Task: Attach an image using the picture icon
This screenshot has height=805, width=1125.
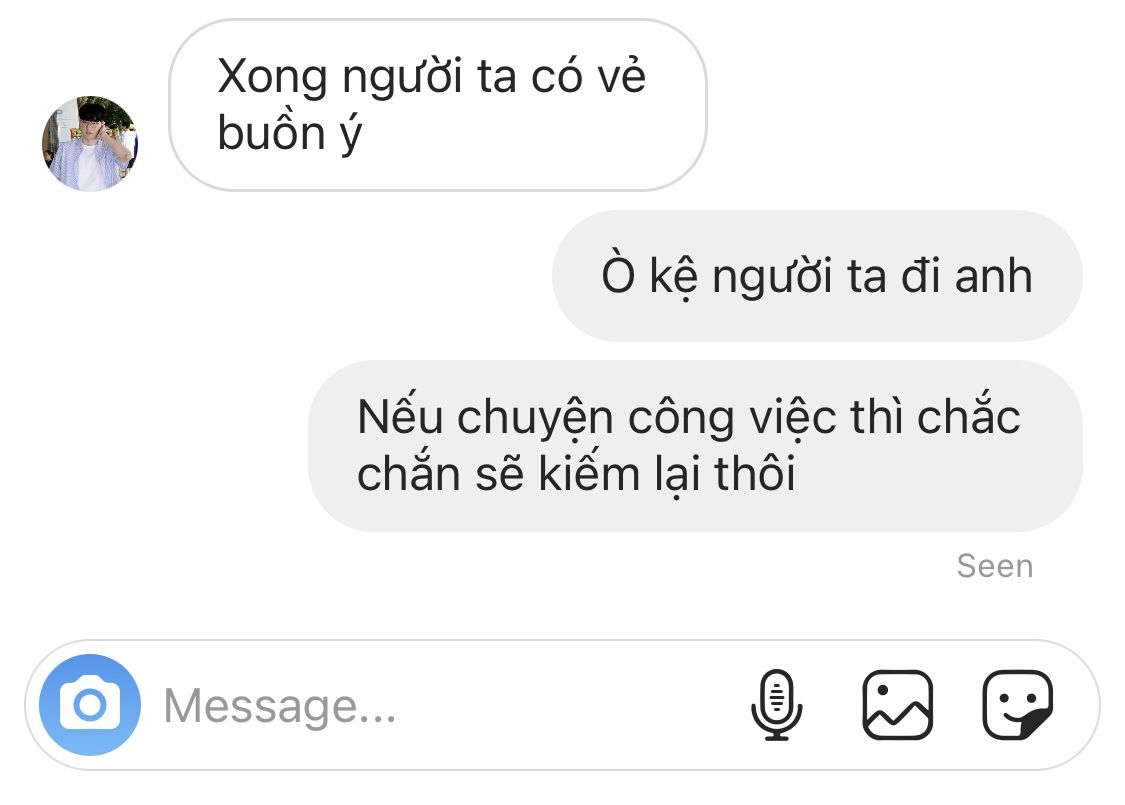Action: (x=897, y=705)
